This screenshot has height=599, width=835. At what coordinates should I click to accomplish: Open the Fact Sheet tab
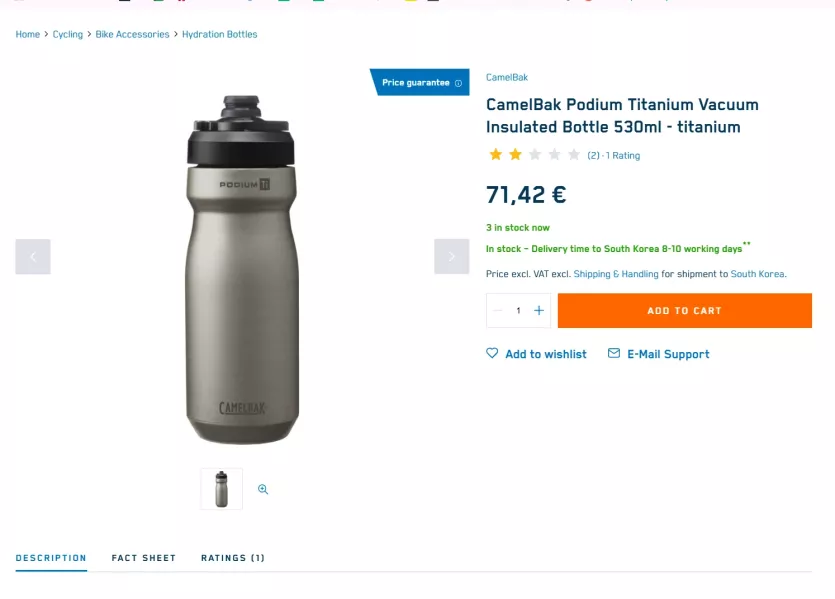144,558
